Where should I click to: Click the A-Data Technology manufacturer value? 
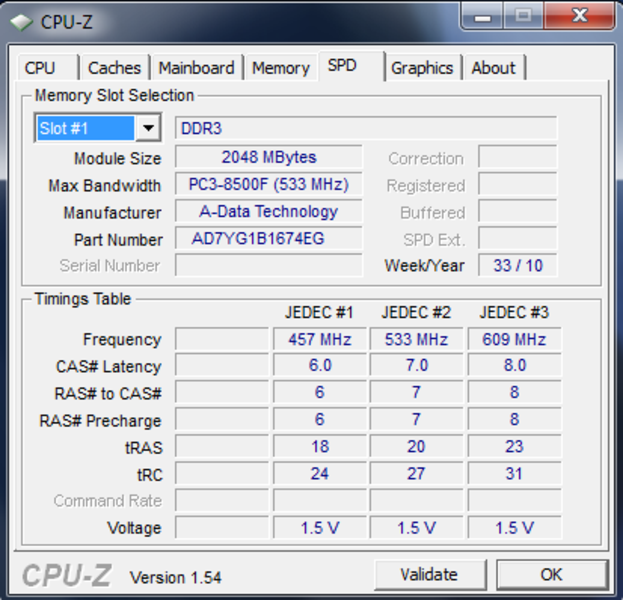click(x=269, y=211)
